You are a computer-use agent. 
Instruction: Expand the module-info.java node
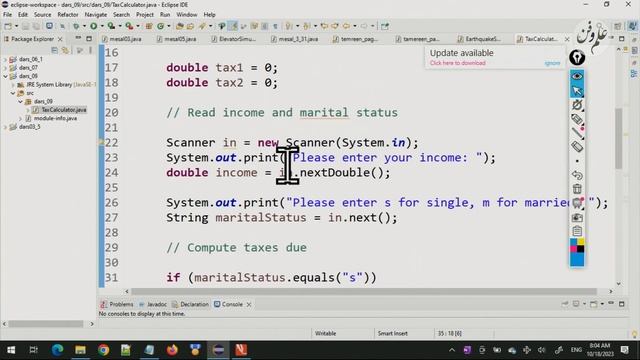pyautogui.click(x=20, y=118)
